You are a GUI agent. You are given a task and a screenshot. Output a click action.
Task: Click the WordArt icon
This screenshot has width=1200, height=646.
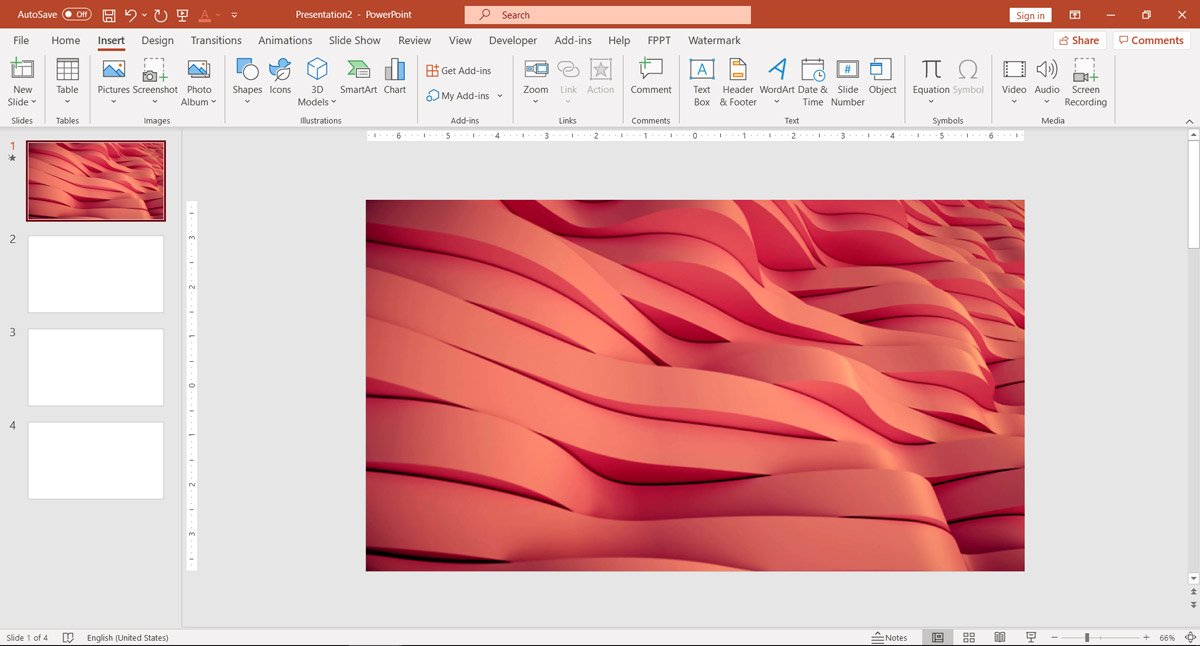point(776,77)
